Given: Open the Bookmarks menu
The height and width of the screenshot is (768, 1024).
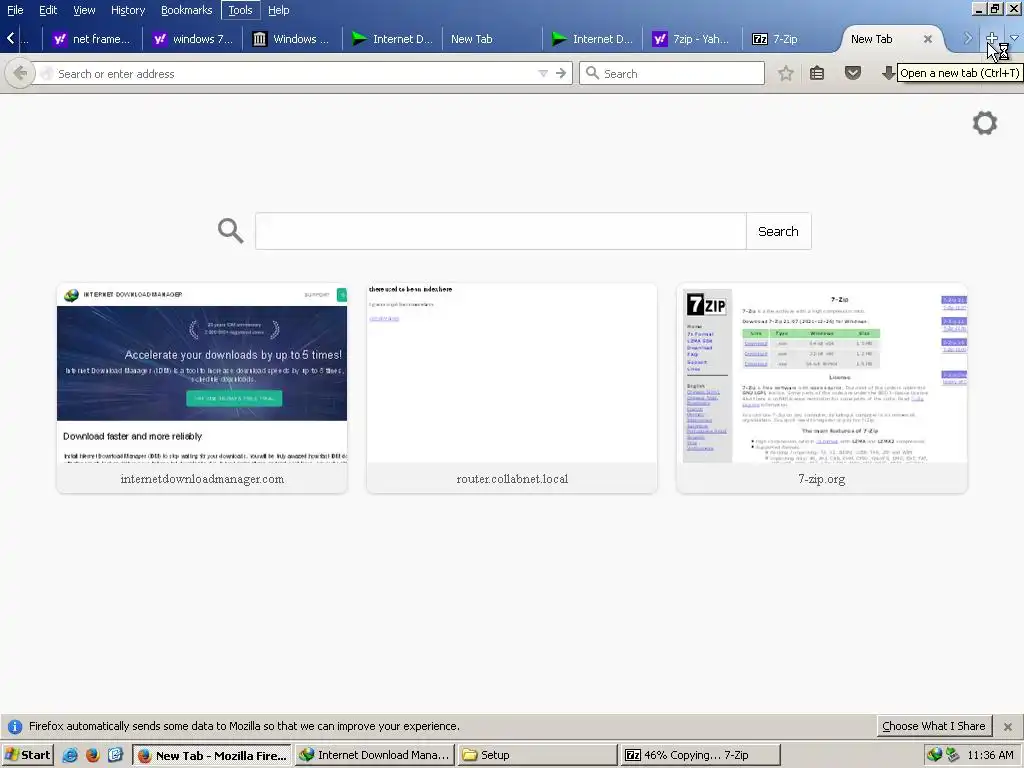Looking at the screenshot, I should (186, 10).
